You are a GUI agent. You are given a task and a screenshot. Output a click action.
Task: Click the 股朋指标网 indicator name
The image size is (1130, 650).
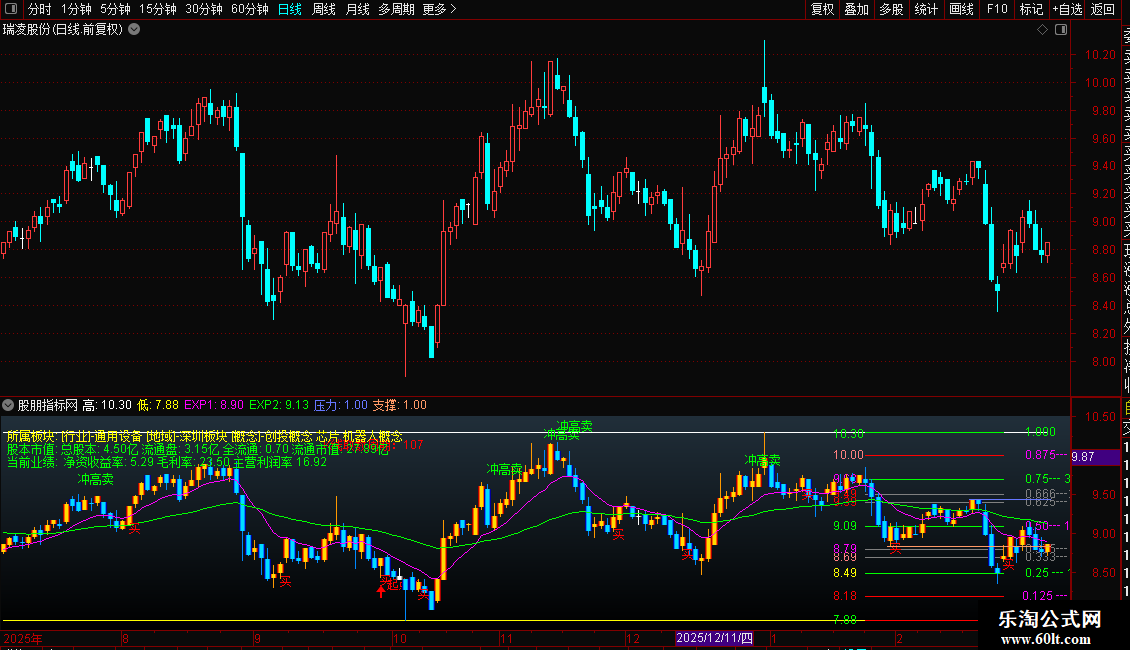pos(48,405)
